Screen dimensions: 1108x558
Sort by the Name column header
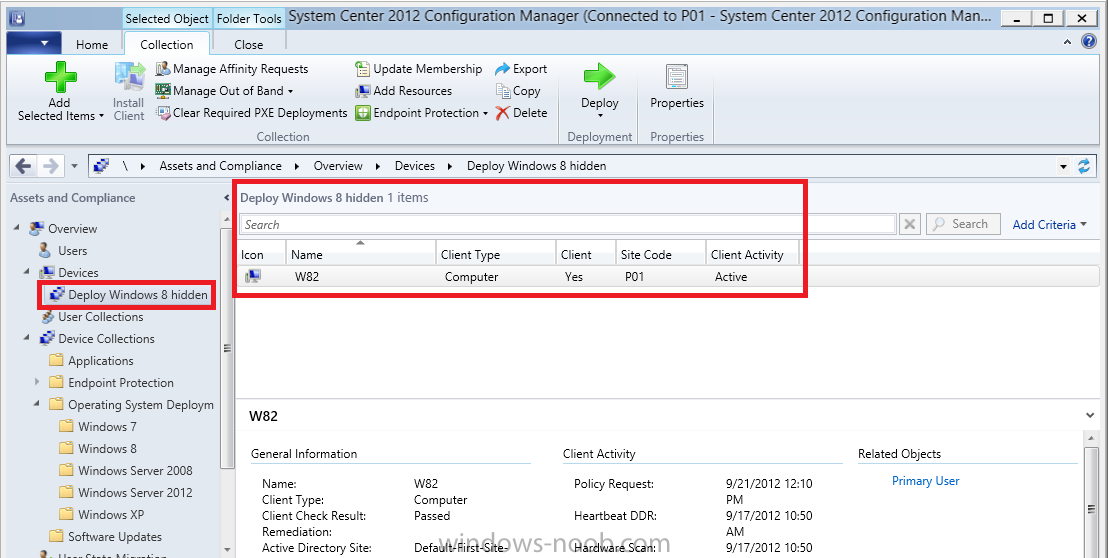point(360,254)
